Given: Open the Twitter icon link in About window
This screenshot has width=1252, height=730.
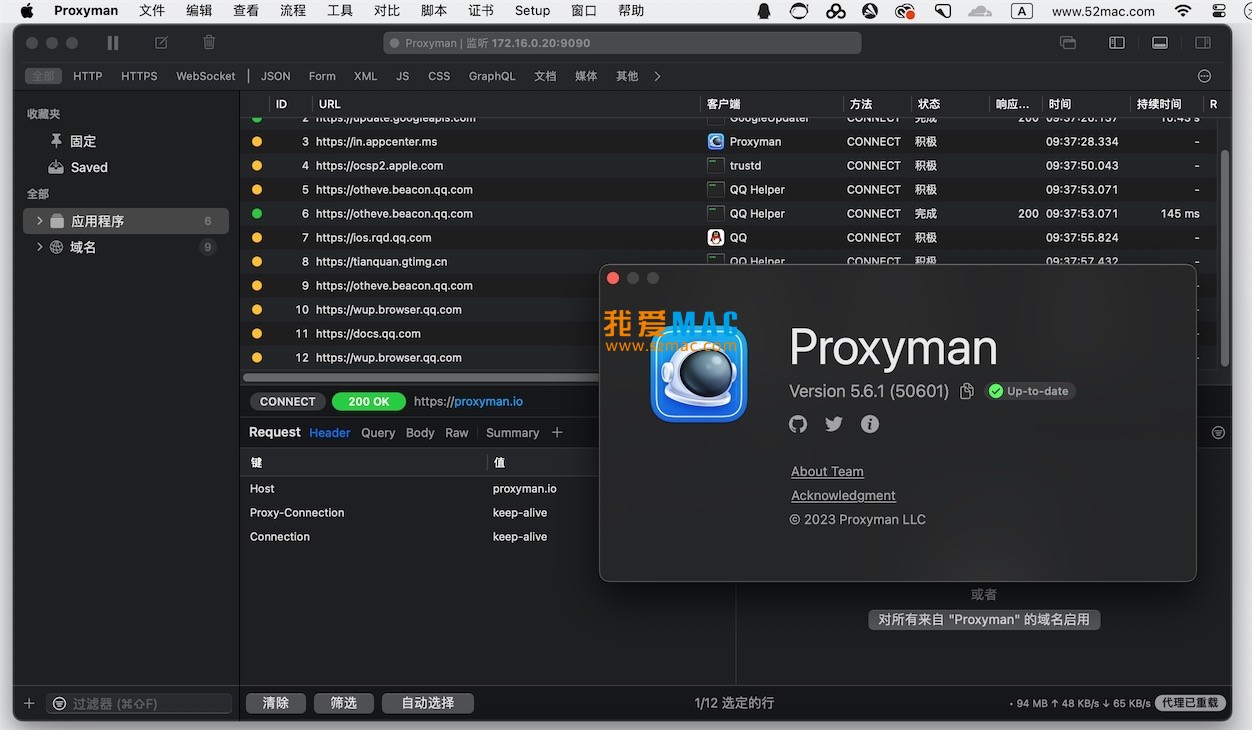Looking at the screenshot, I should [834, 424].
